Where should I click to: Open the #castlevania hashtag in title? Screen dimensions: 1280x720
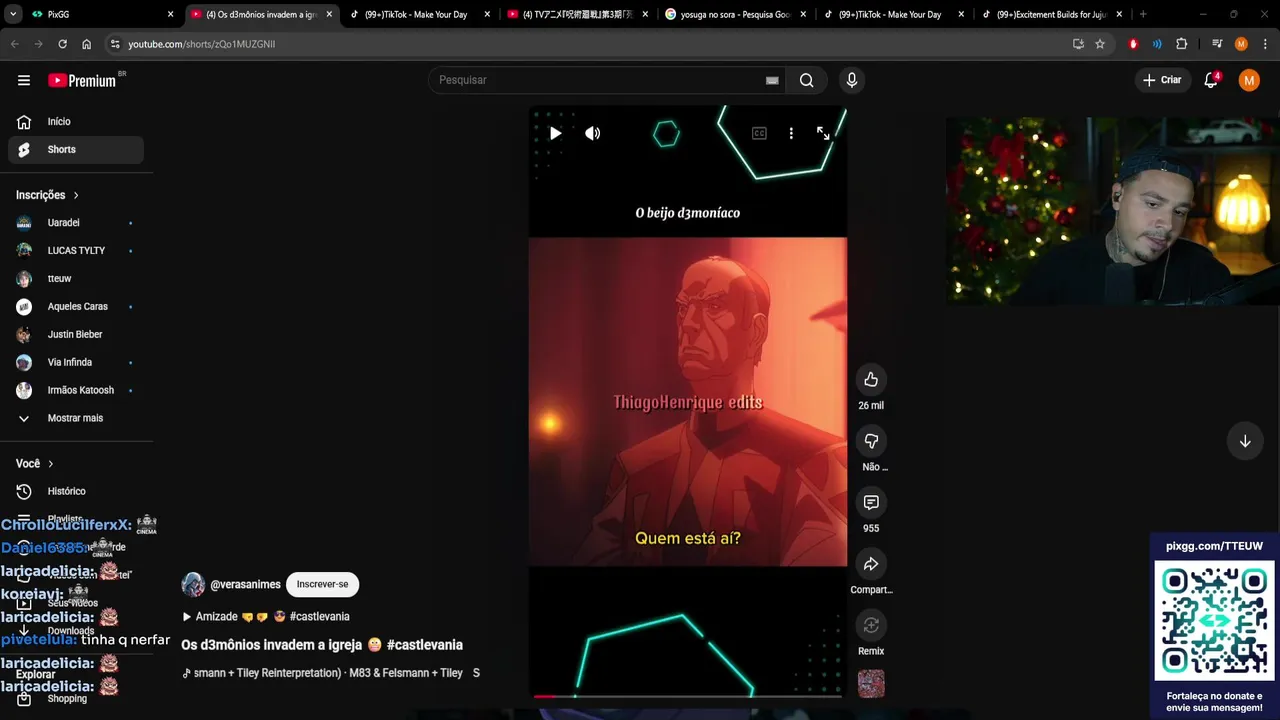425,645
